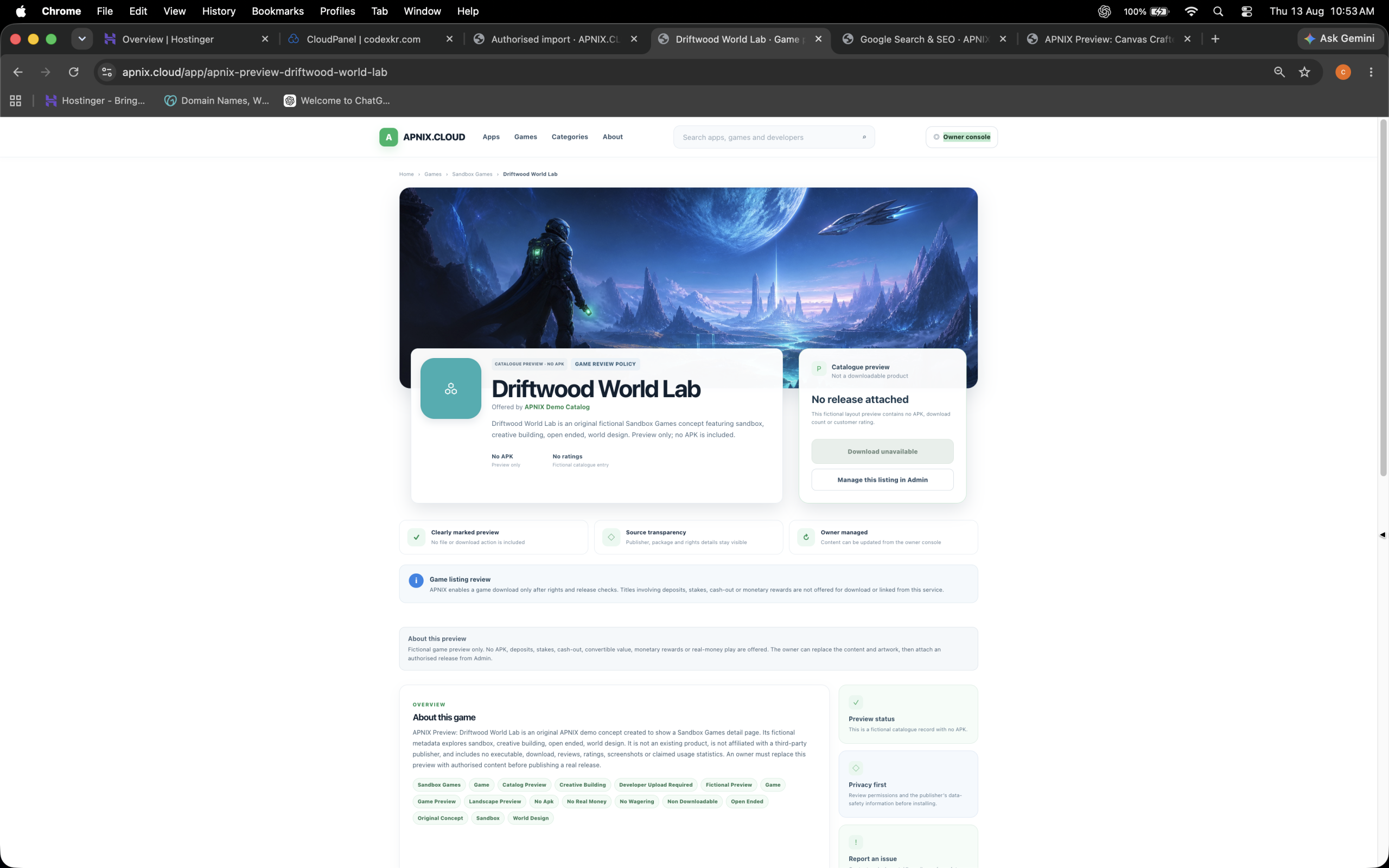Viewport: 1389px width, 868px height.
Task: Open the Chrome History menu
Action: pyautogui.click(x=219, y=11)
